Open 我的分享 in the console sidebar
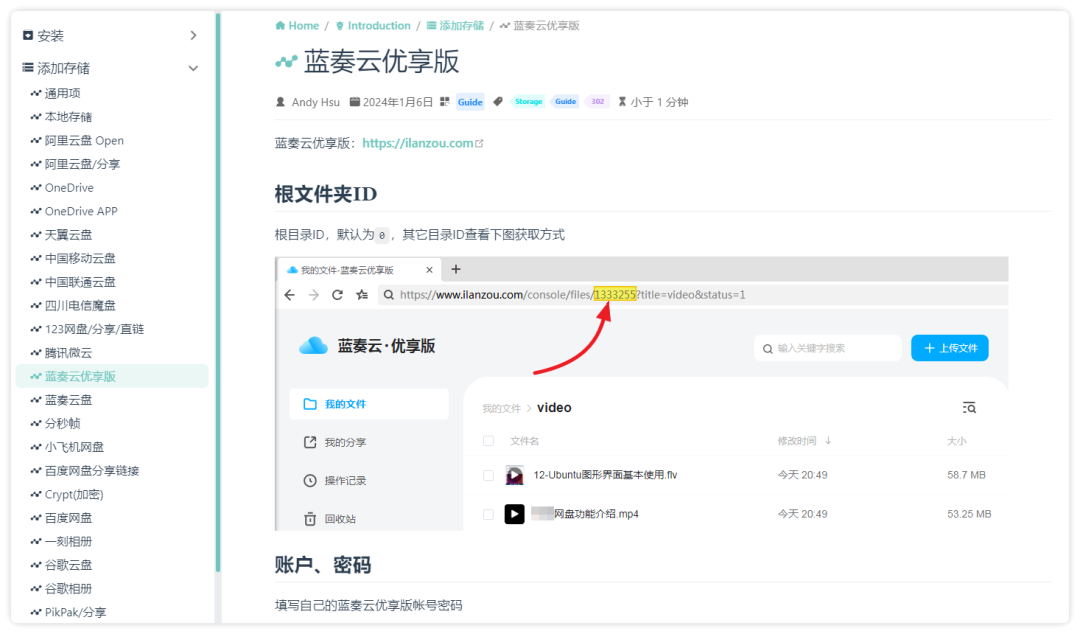Viewport: 1080px width, 634px height. click(335, 442)
